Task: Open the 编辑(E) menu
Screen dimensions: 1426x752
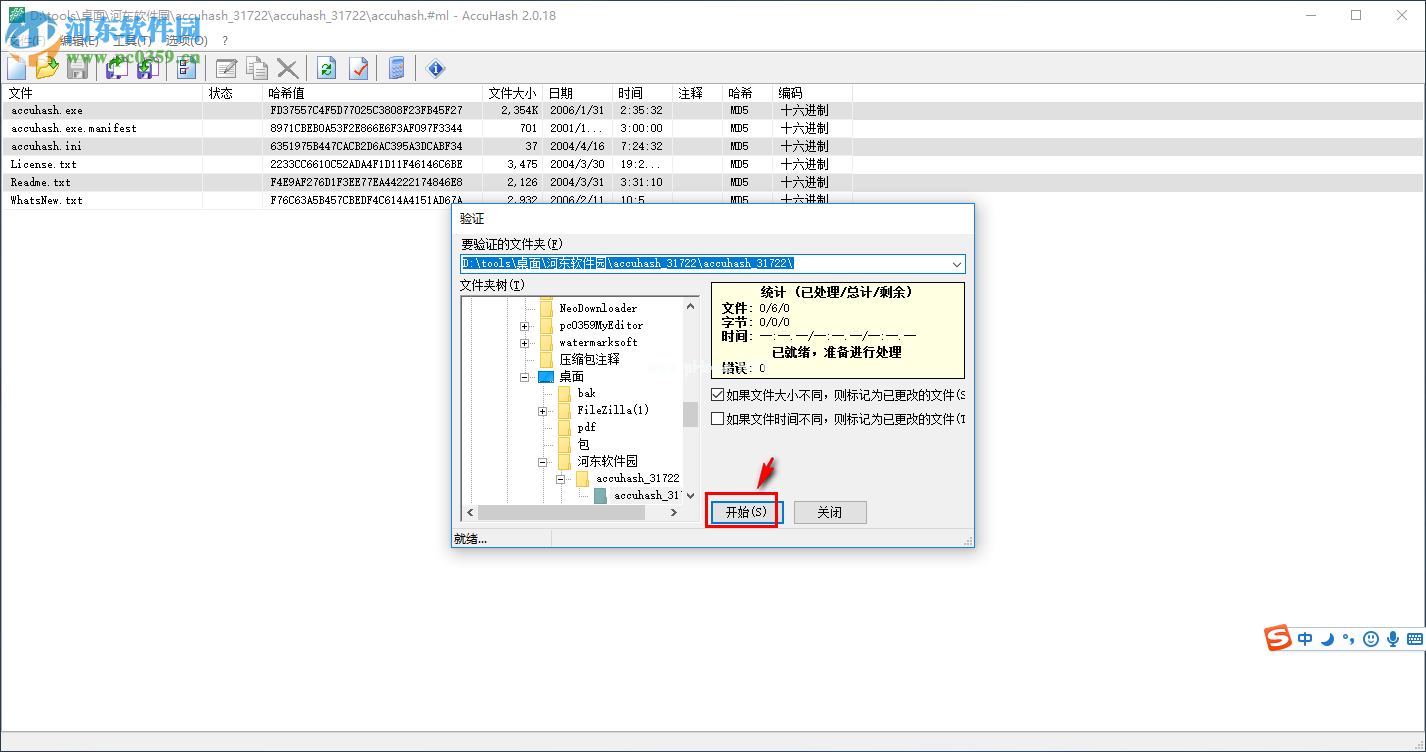Action: (x=79, y=41)
